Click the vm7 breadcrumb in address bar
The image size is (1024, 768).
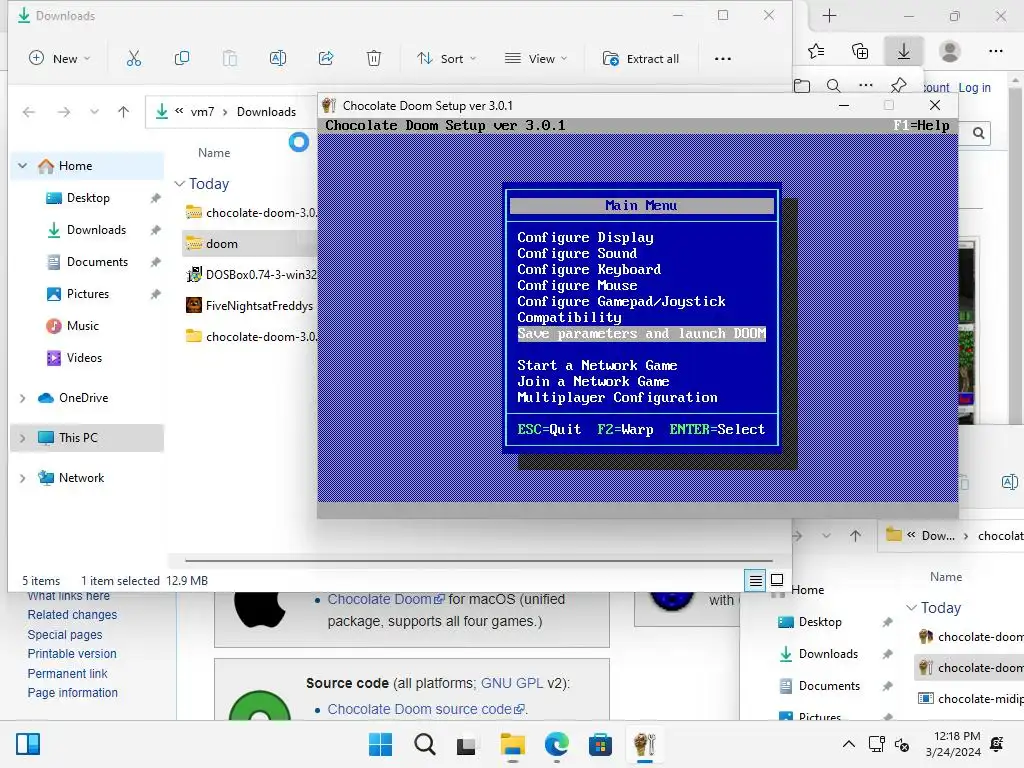click(202, 112)
